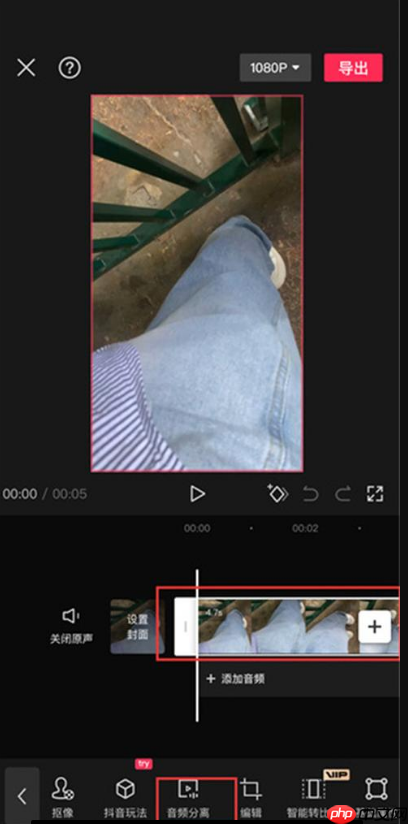The height and width of the screenshot is (824, 408).
Task: Undo the last edit
Action: [311, 494]
